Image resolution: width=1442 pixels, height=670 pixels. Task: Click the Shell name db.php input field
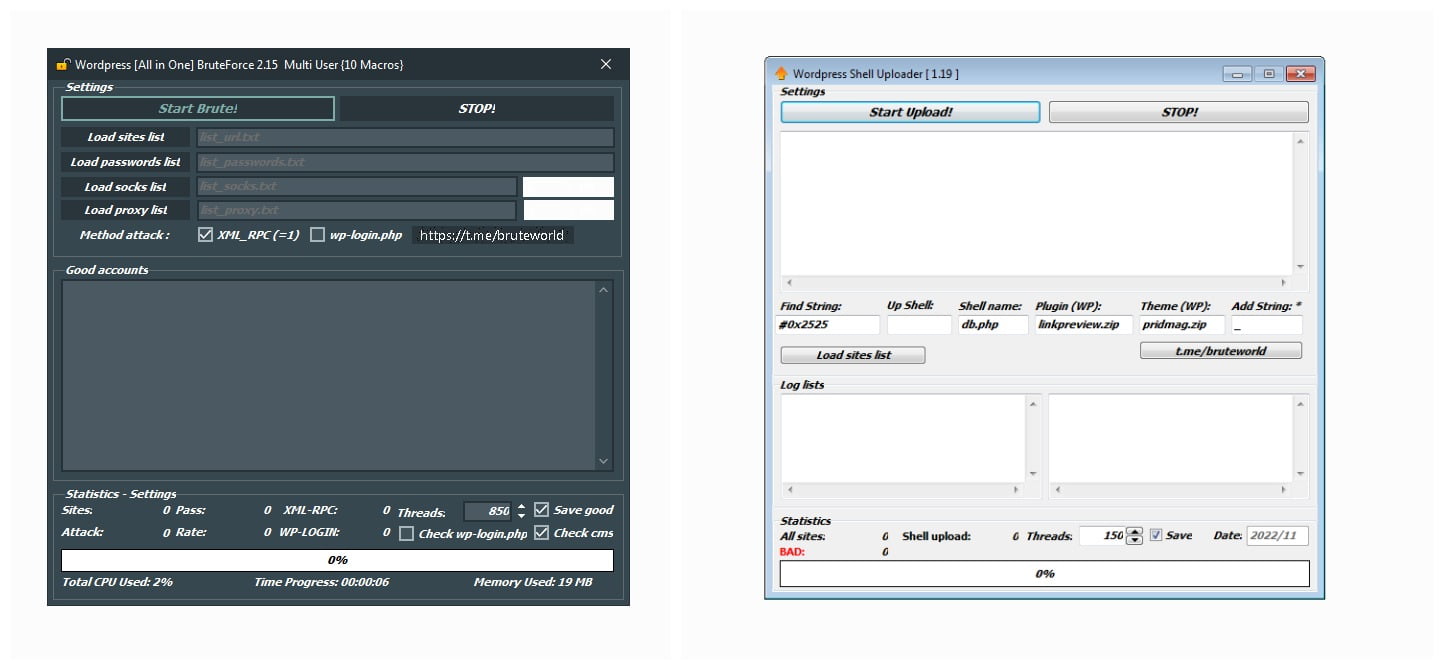(x=991, y=324)
